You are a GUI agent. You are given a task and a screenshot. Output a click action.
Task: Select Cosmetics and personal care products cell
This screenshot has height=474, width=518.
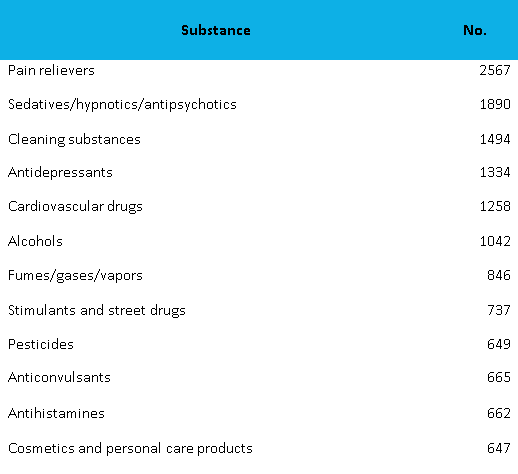tap(130, 449)
